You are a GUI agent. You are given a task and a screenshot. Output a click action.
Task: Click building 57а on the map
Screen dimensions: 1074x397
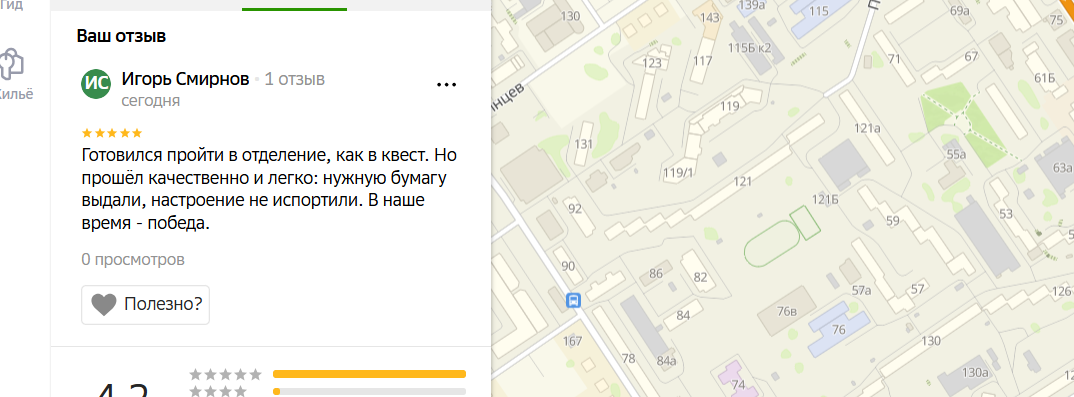(x=861, y=291)
